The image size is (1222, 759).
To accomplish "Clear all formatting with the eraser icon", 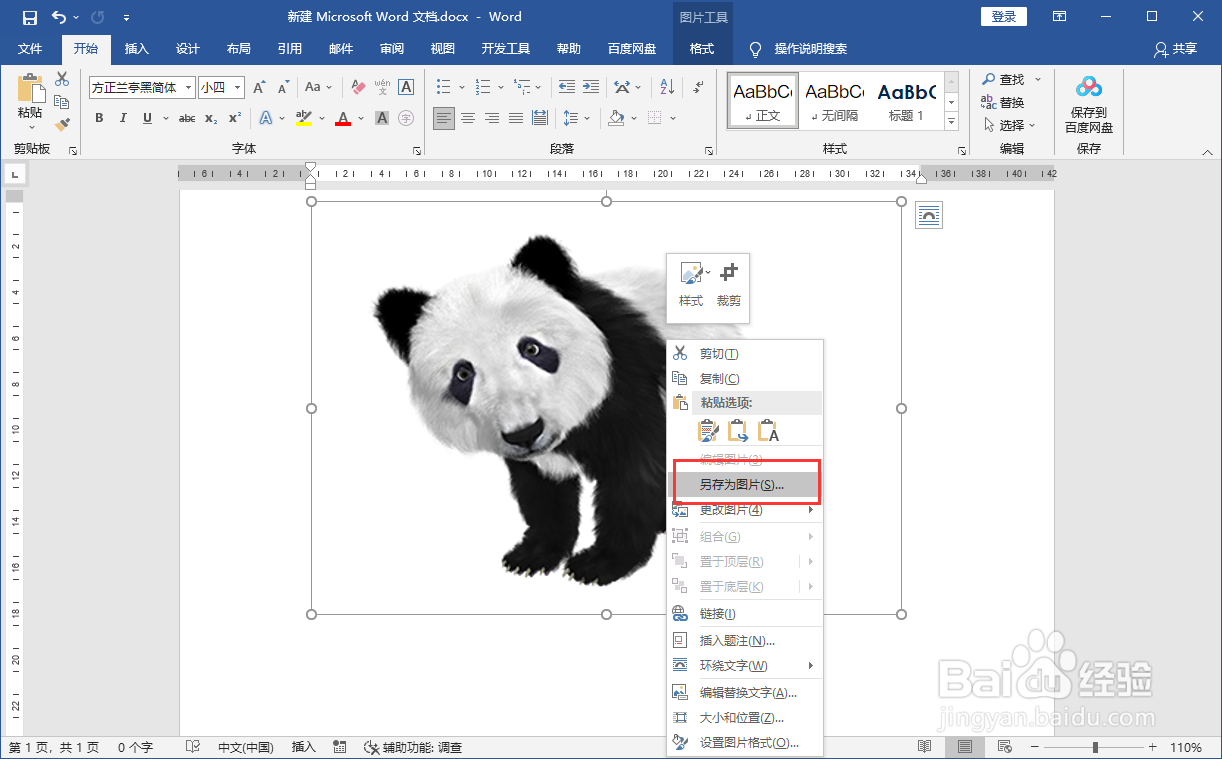I will [359, 88].
